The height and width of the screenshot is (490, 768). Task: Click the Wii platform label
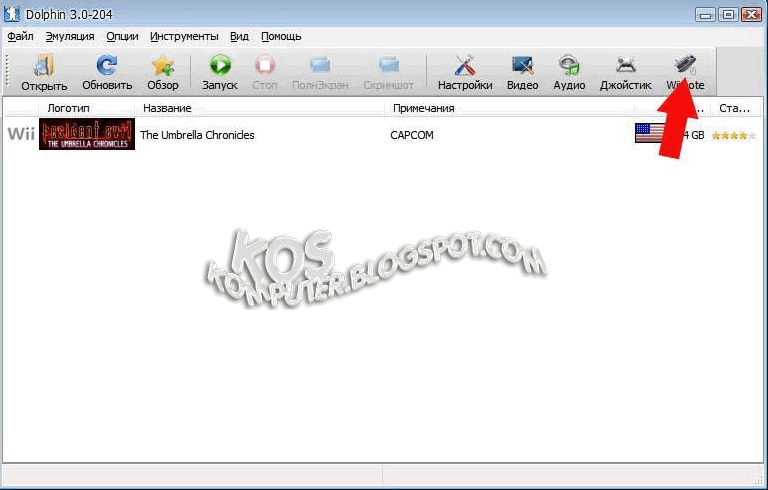[x=21, y=134]
